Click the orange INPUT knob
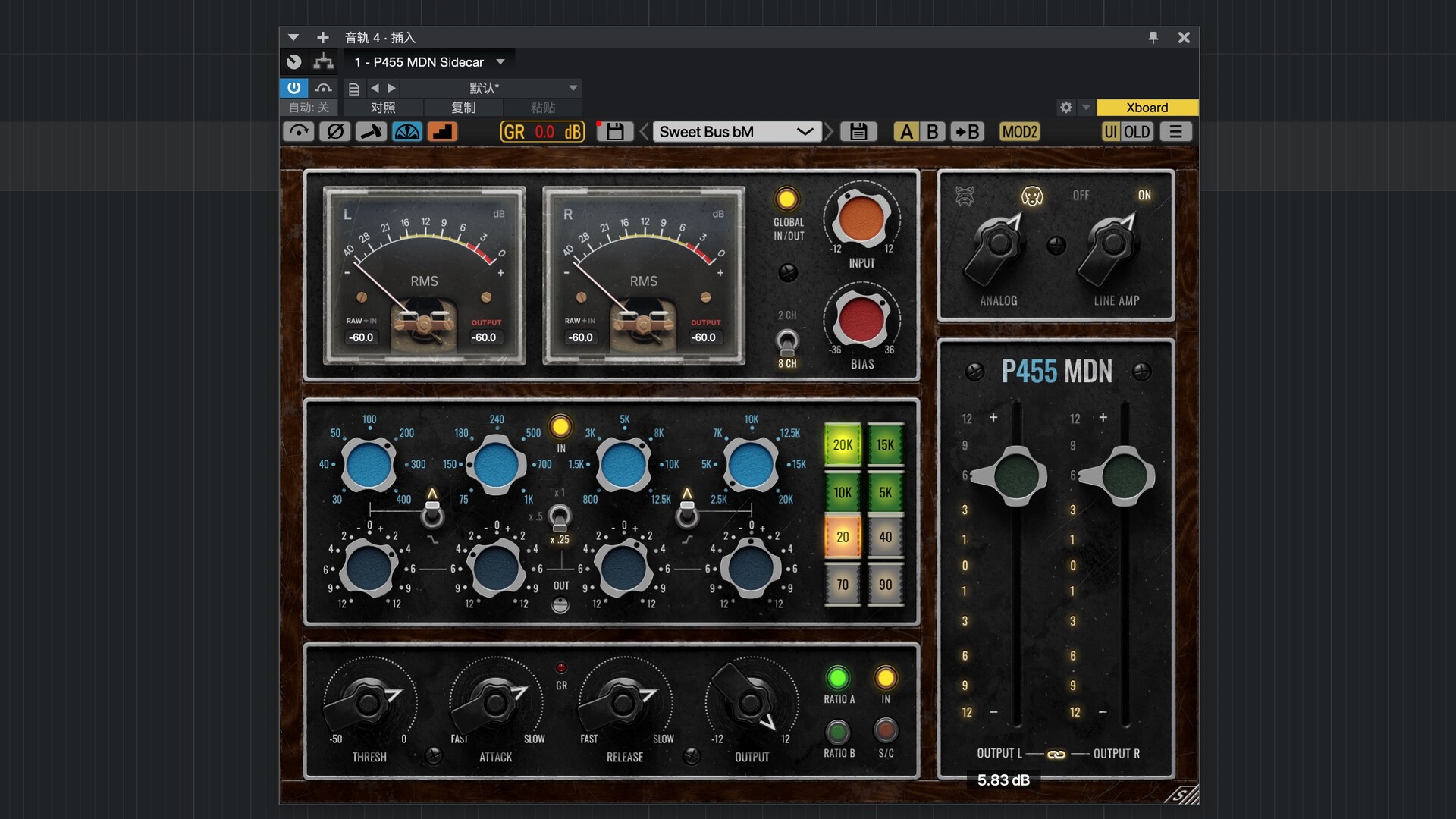This screenshot has height=819, width=1456. pyautogui.click(x=861, y=218)
